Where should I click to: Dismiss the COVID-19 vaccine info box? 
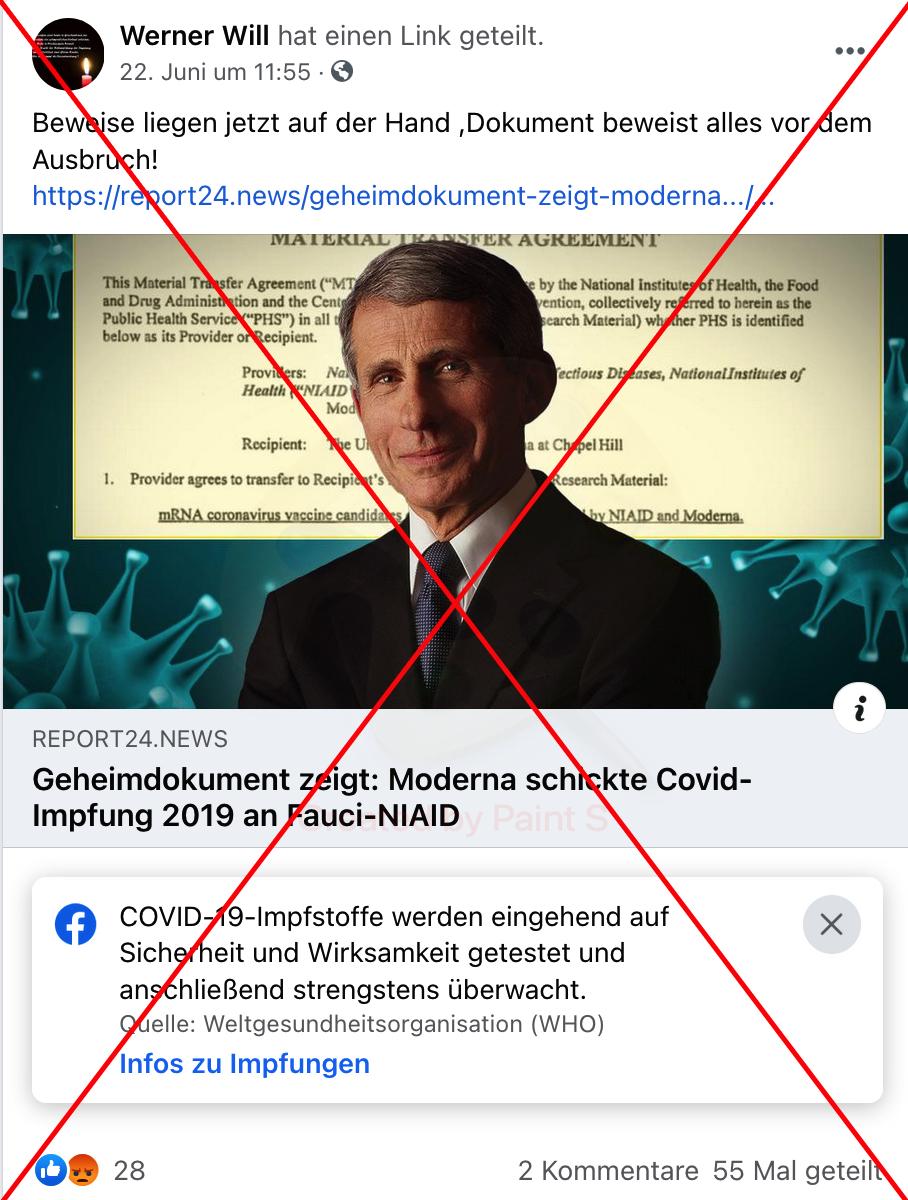831,924
